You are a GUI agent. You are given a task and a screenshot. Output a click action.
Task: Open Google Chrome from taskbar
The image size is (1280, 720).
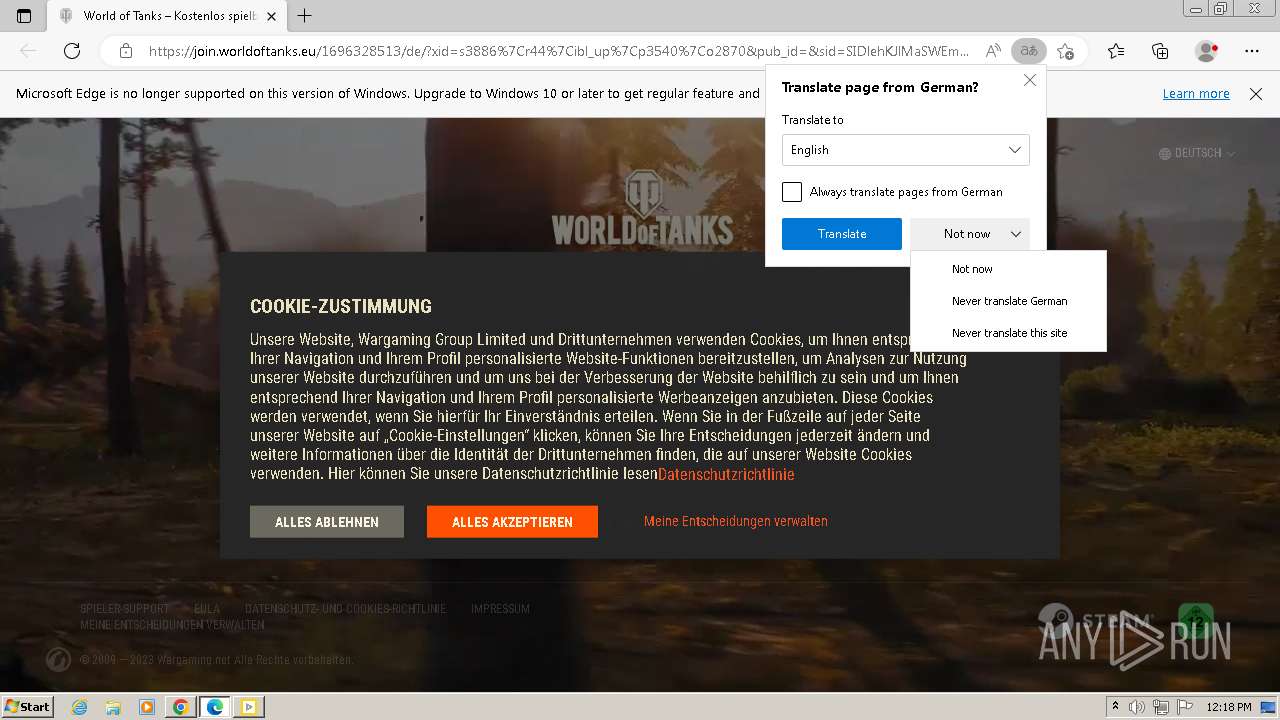pyautogui.click(x=181, y=707)
